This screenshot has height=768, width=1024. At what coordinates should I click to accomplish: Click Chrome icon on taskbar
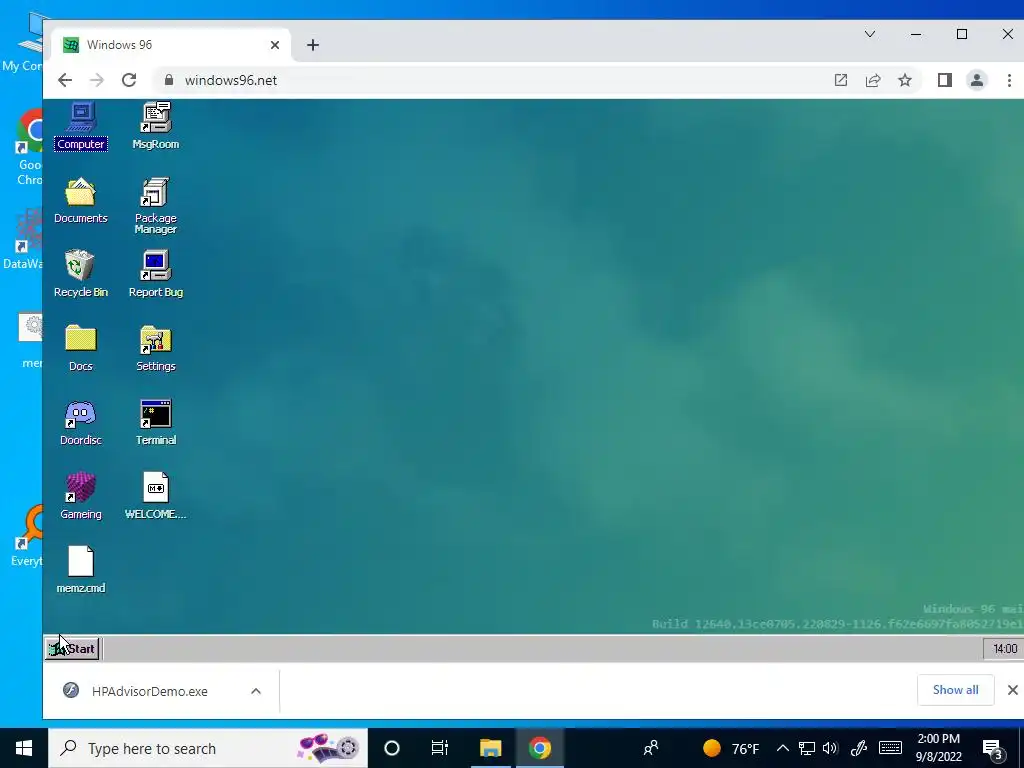pyautogui.click(x=540, y=748)
